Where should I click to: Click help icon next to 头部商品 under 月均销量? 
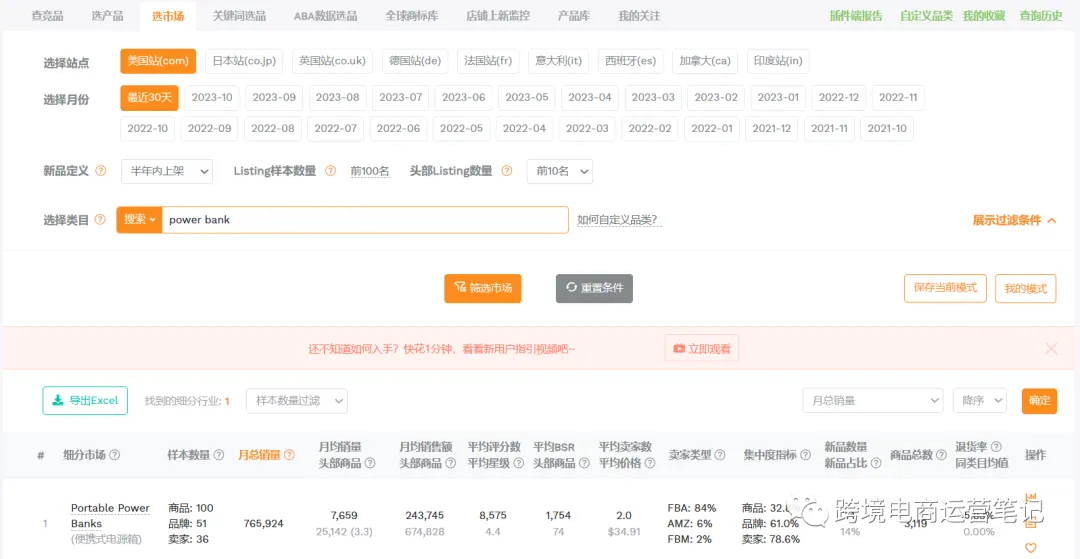coord(370,463)
